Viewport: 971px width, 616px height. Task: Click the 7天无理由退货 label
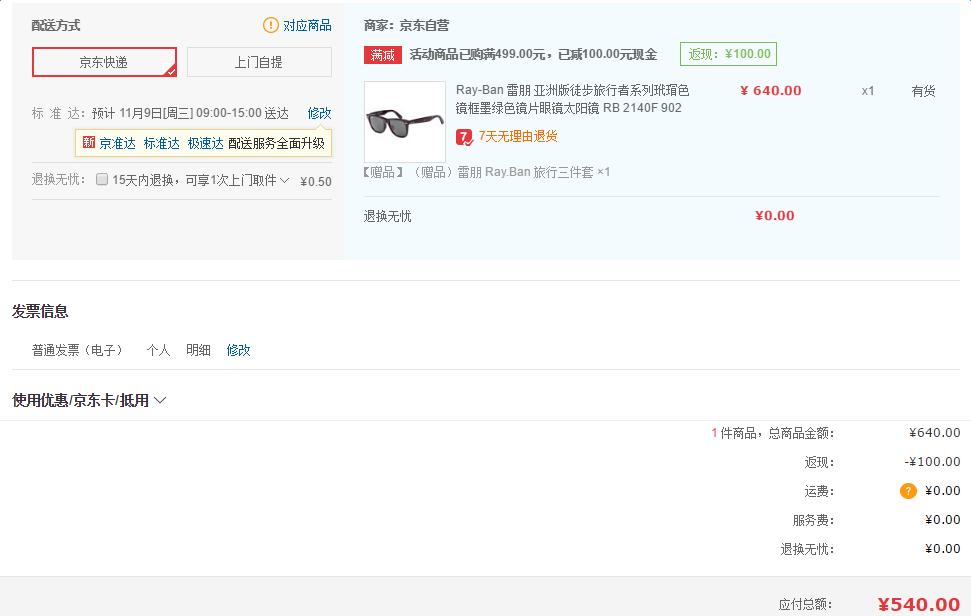click(x=518, y=136)
